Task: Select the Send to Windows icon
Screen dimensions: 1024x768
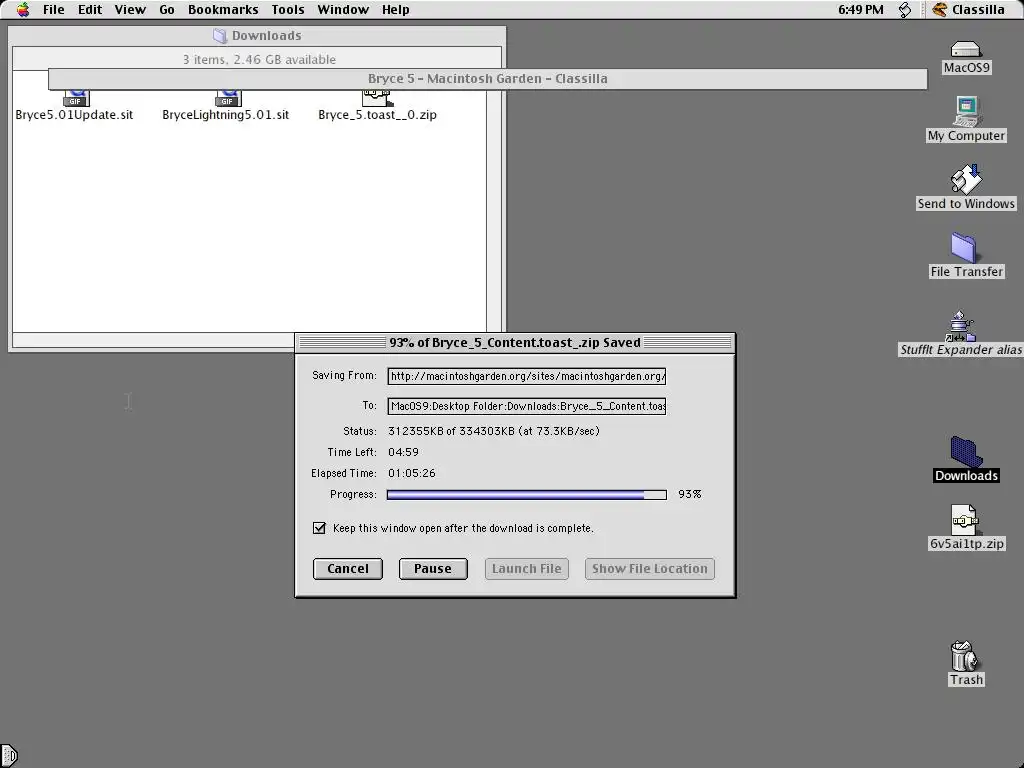Action: (x=966, y=179)
